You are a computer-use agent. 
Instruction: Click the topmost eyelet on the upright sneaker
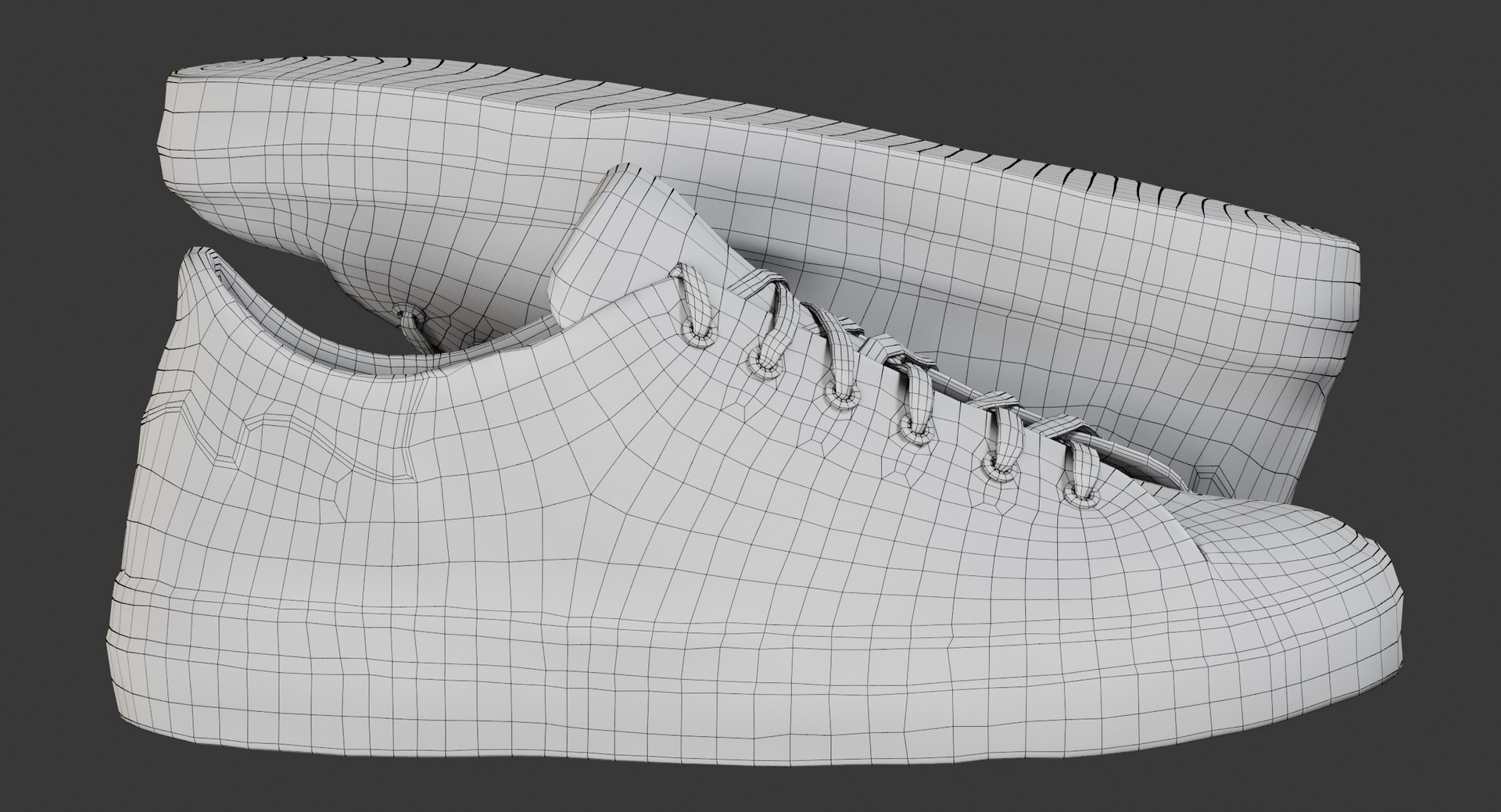pos(698,331)
